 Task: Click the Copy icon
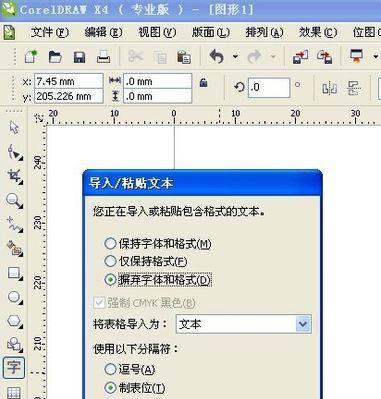(x=160, y=57)
